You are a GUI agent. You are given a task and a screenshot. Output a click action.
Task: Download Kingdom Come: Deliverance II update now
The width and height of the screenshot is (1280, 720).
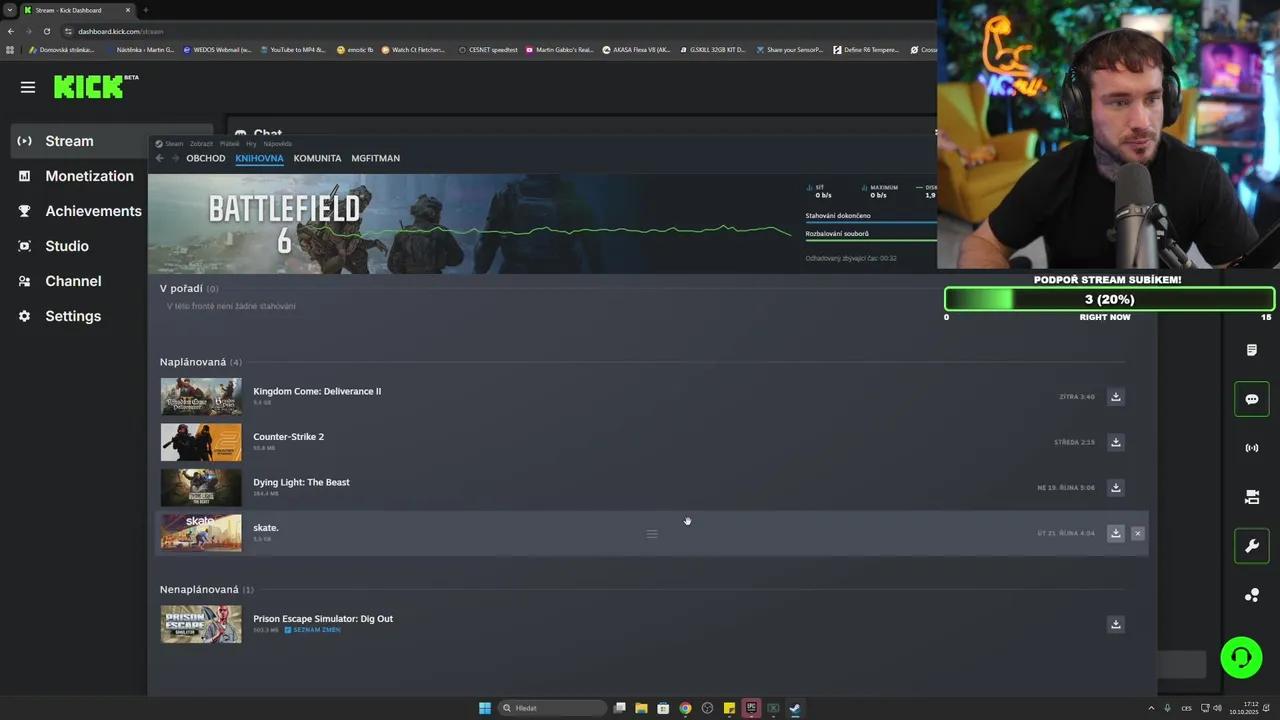1115,397
